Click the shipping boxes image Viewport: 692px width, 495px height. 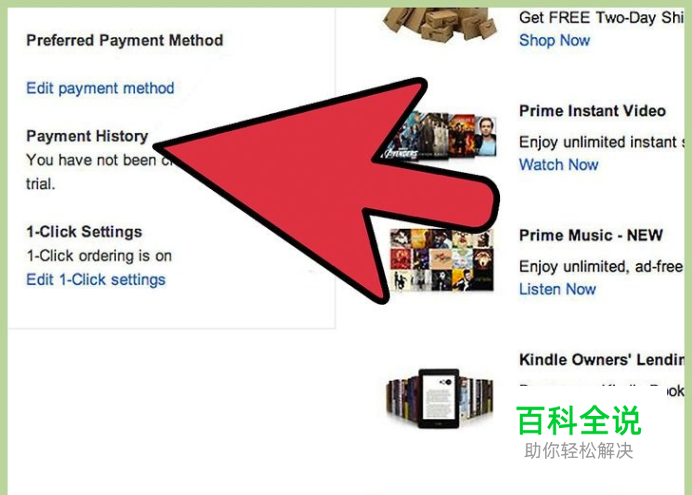coord(440,24)
